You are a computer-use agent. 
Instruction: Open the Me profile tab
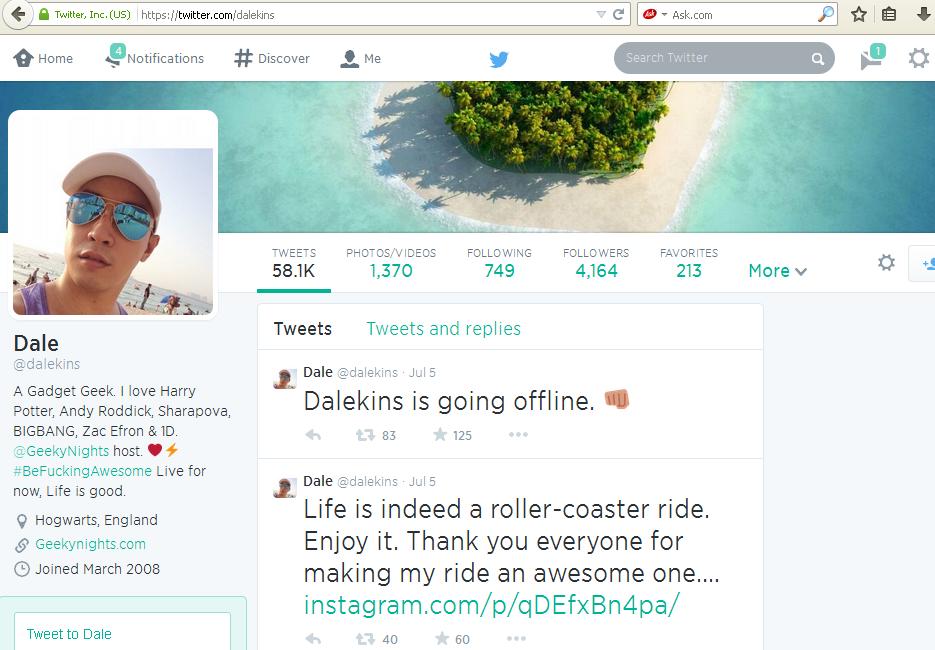pos(360,58)
